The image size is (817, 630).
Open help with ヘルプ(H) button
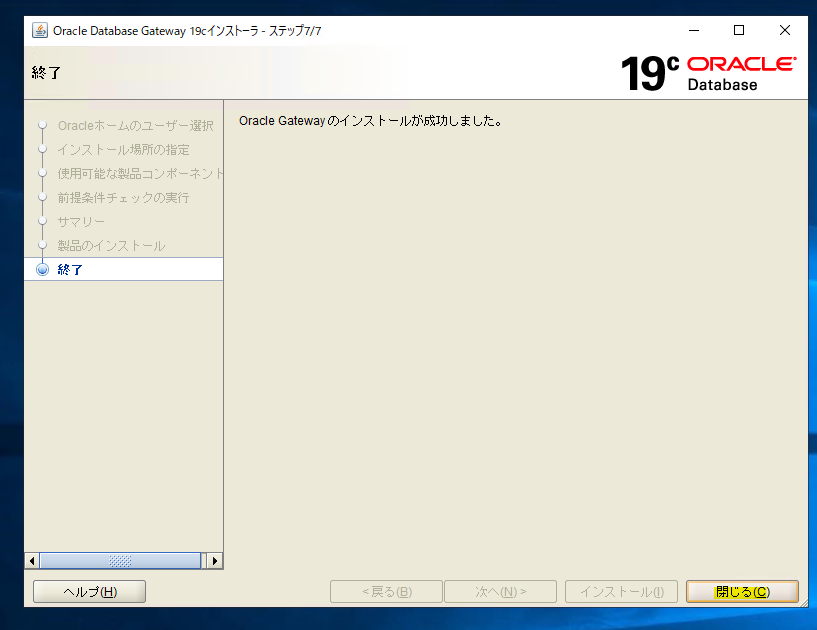tap(89, 591)
